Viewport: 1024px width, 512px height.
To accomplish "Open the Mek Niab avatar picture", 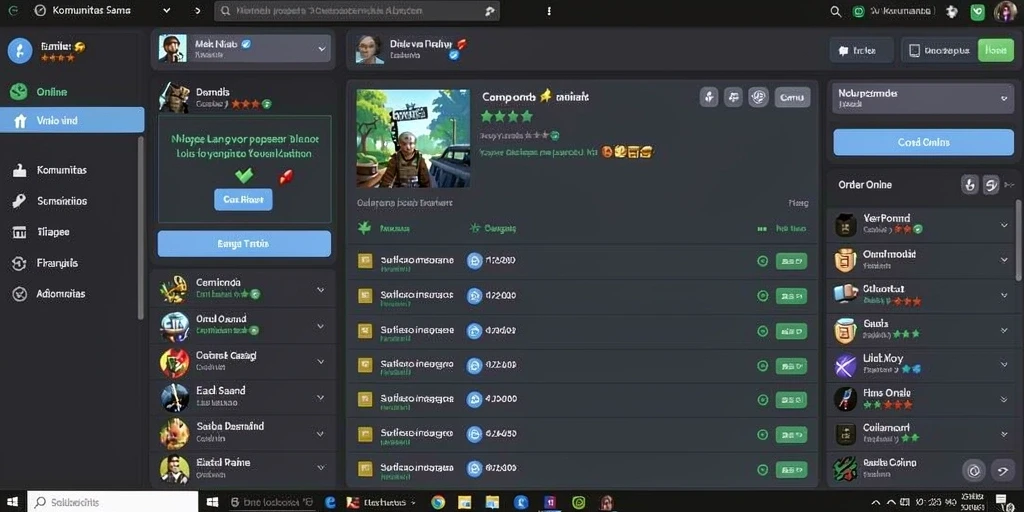I will 172,48.
